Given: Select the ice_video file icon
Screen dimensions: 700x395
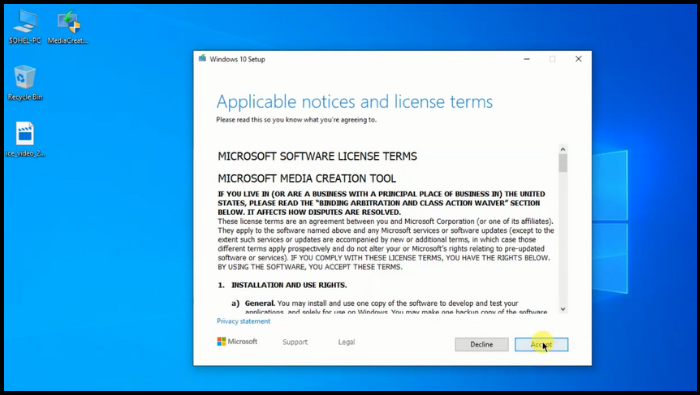Looking at the screenshot, I should (25, 139).
